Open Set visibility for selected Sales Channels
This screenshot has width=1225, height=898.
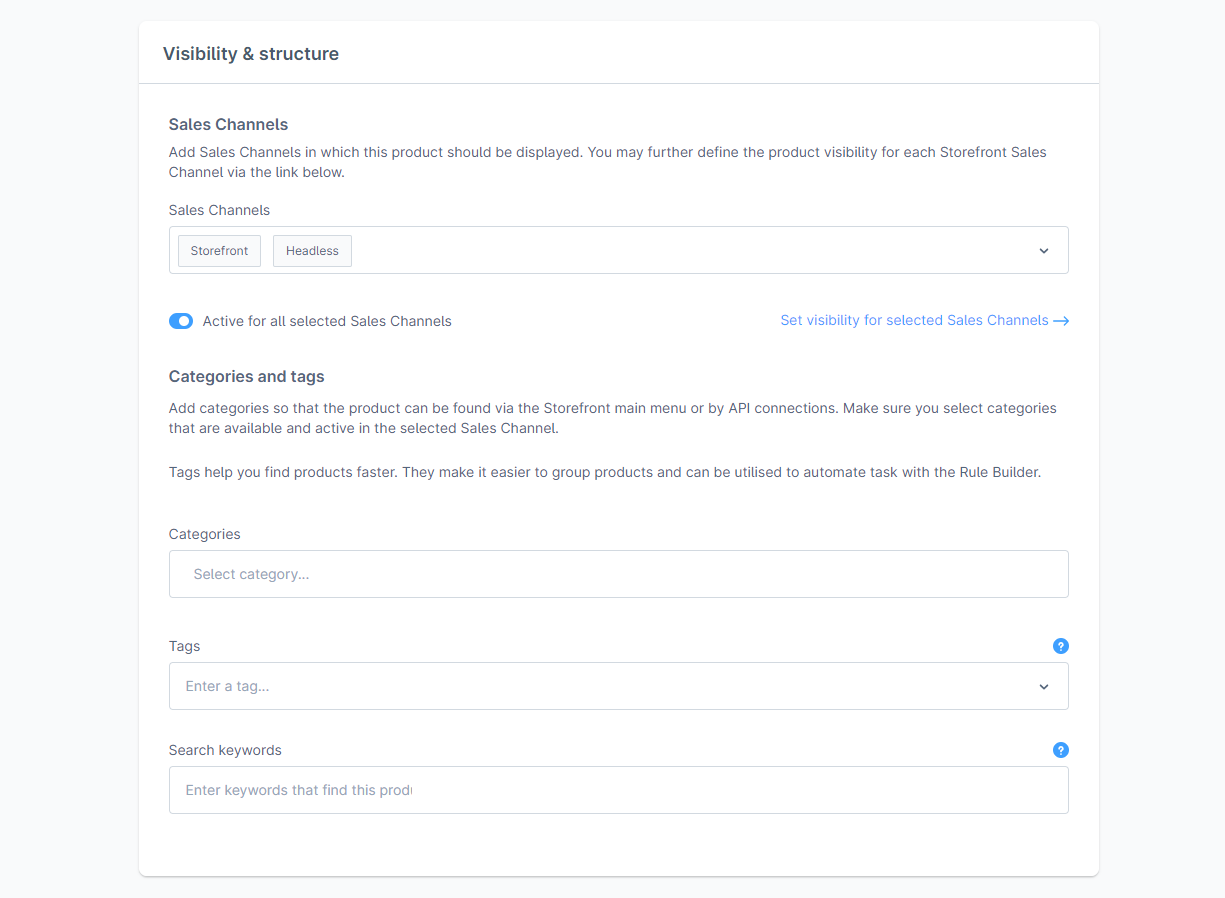point(914,321)
